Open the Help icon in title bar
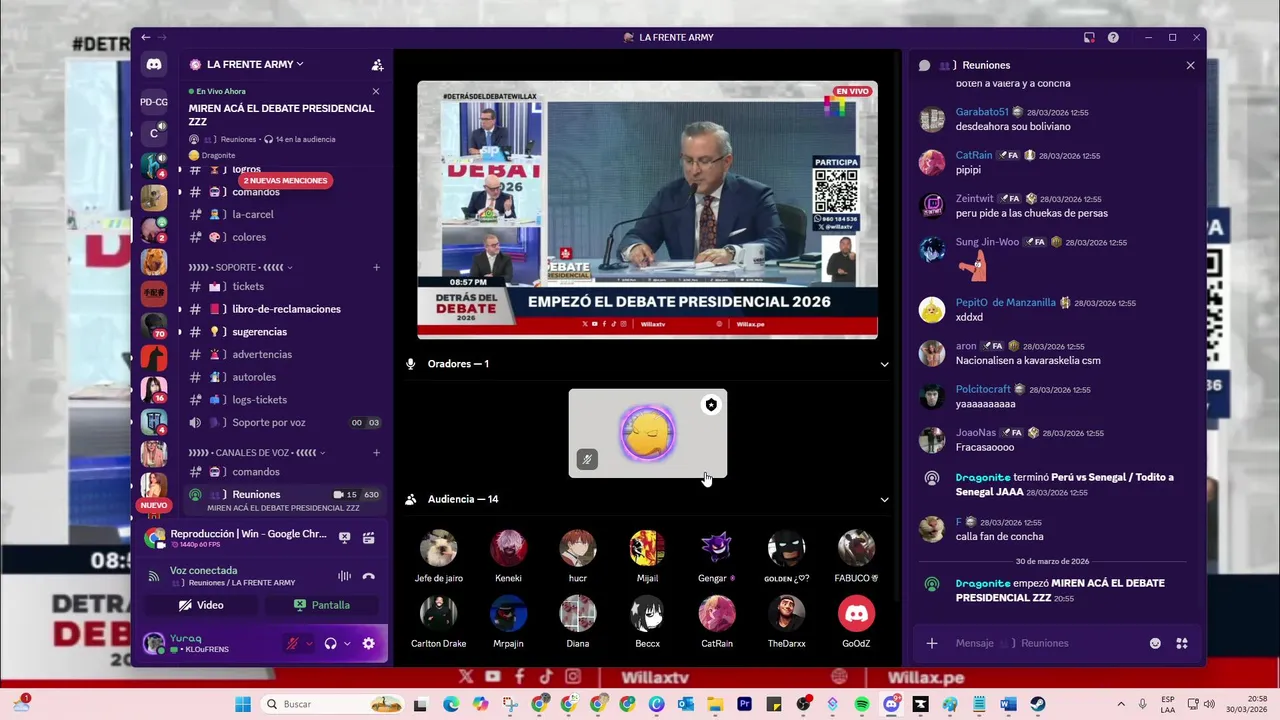Image resolution: width=1280 pixels, height=720 pixels. 1113,37
